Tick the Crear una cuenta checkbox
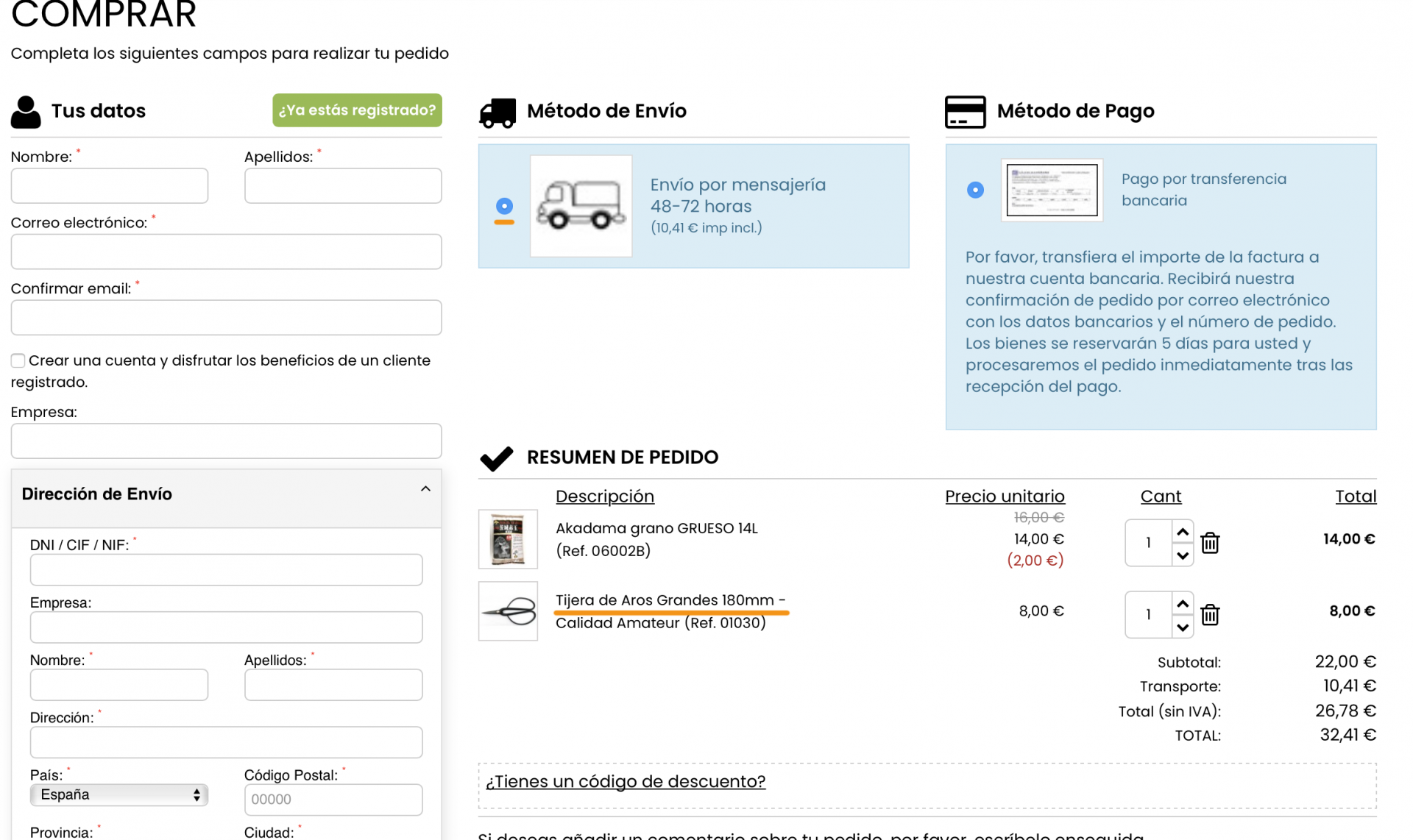 pyautogui.click(x=18, y=360)
